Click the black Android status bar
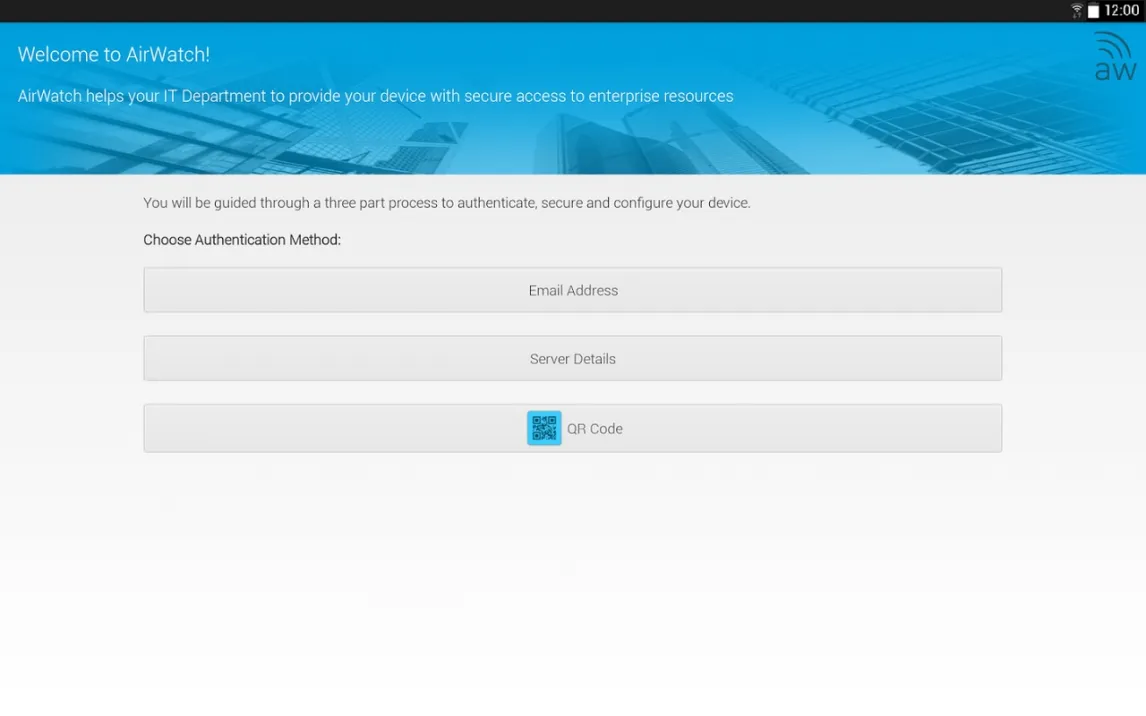The height and width of the screenshot is (716, 1146). click(500, 11)
